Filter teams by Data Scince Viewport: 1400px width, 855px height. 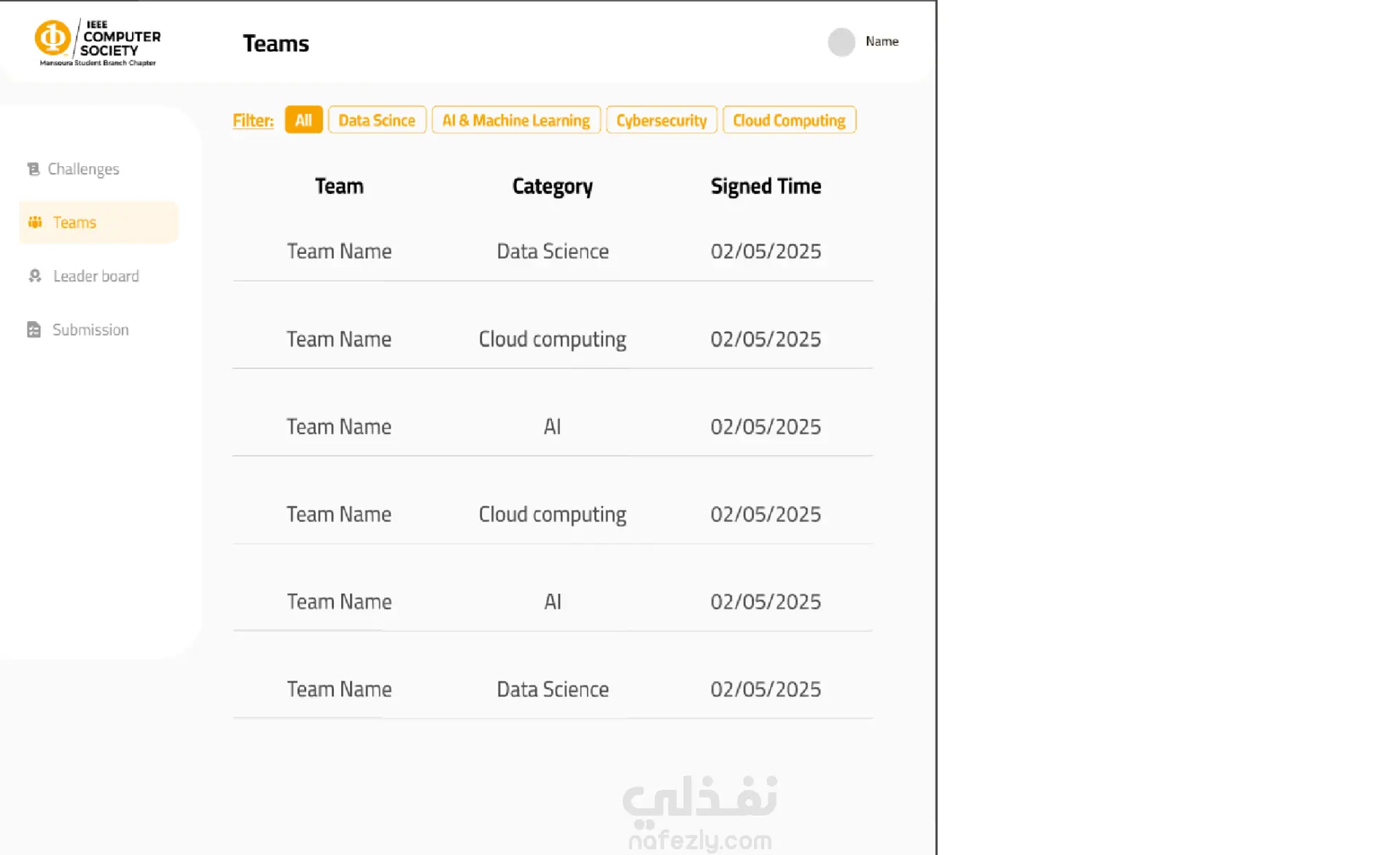pos(376,120)
